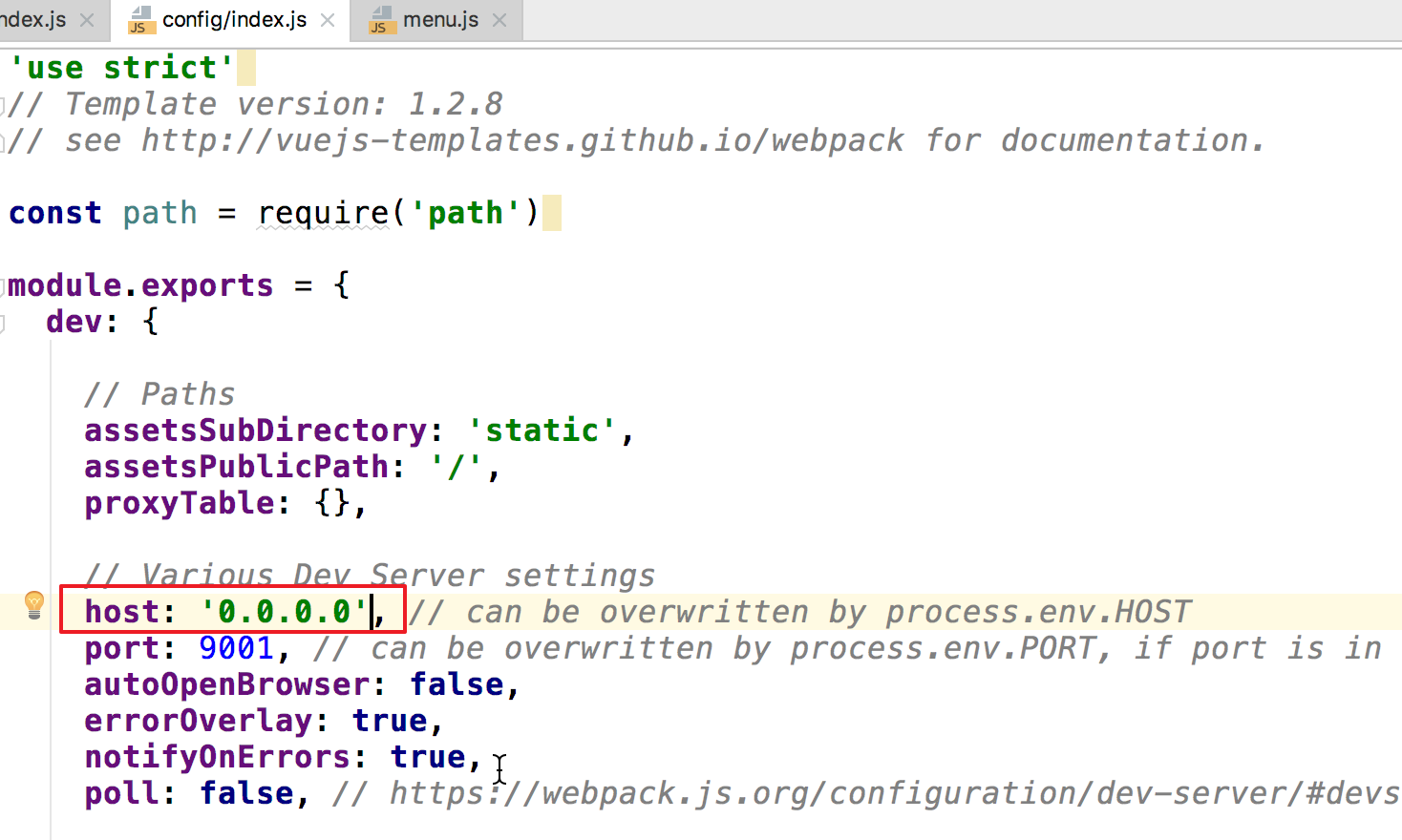Select the config/index.js tab
1402x840 pixels.
[234, 20]
